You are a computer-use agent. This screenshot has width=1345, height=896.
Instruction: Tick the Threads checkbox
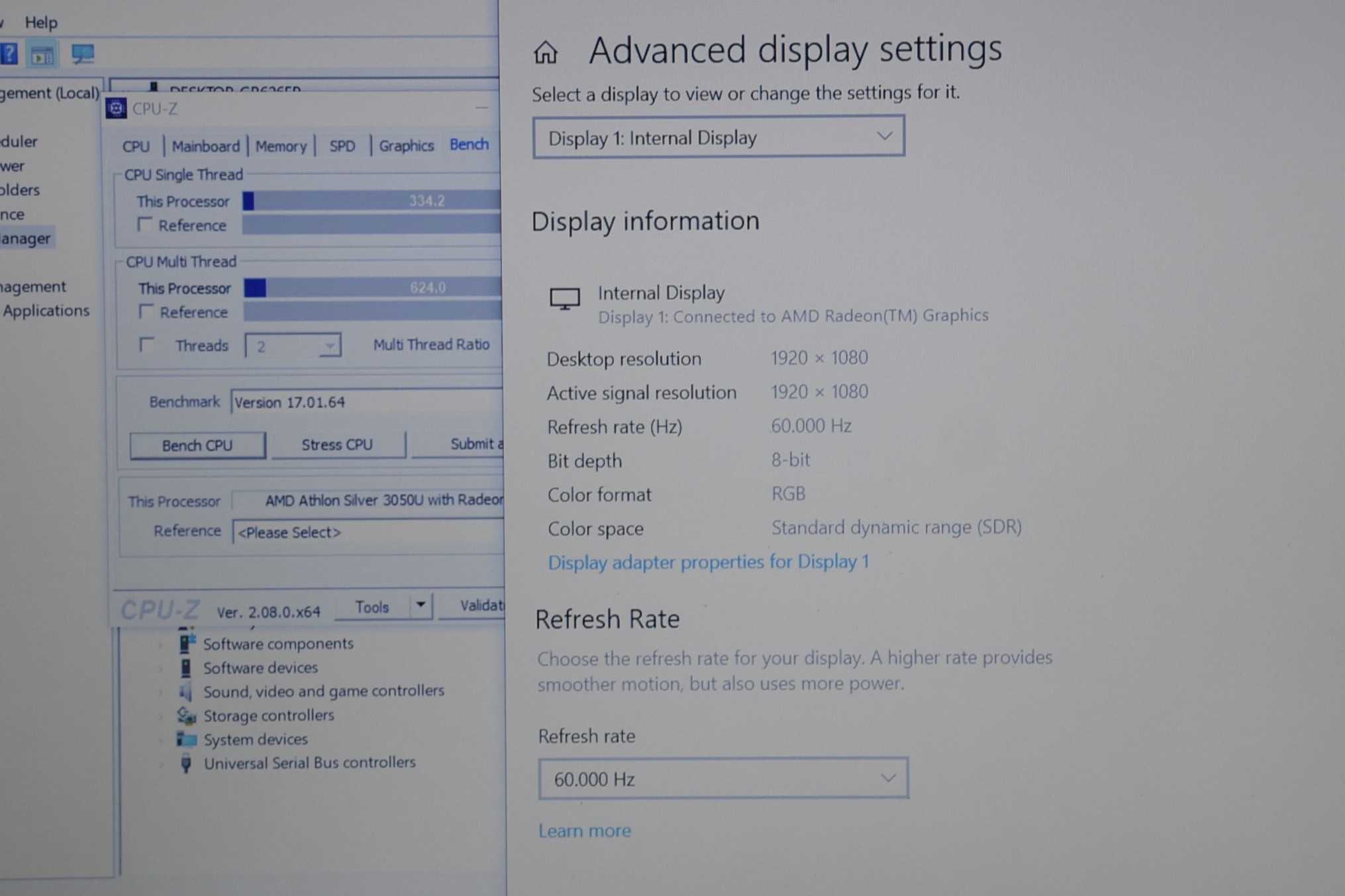point(146,344)
